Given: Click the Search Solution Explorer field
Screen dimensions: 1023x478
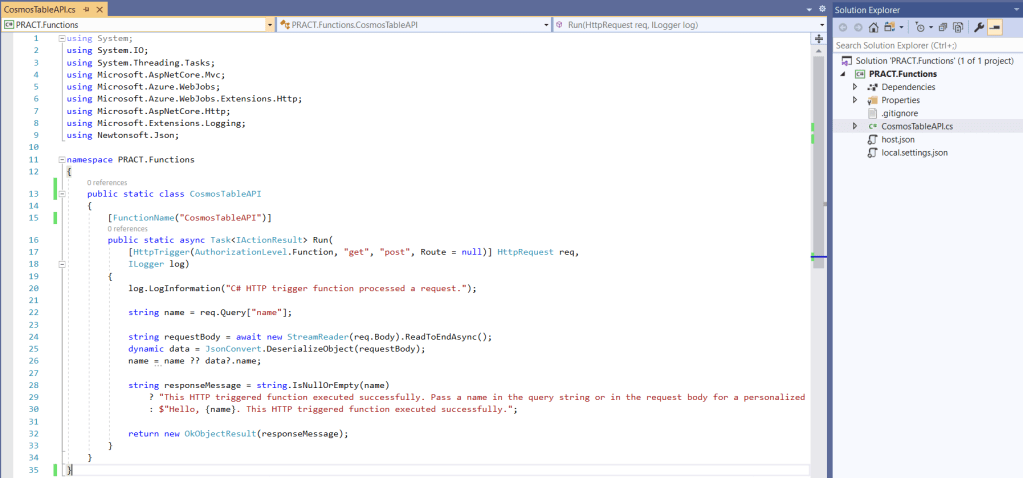Looking at the screenshot, I should click(925, 45).
